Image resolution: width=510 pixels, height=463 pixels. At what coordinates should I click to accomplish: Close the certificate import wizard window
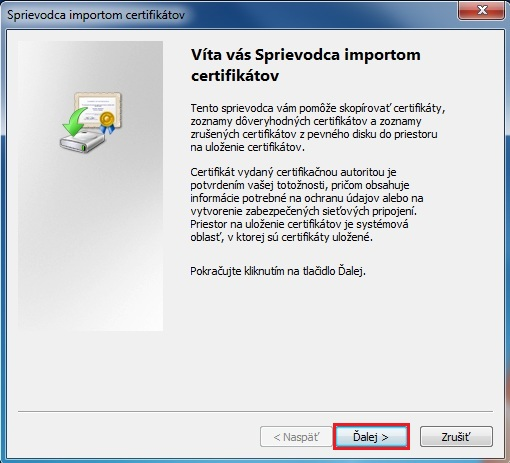point(481,10)
